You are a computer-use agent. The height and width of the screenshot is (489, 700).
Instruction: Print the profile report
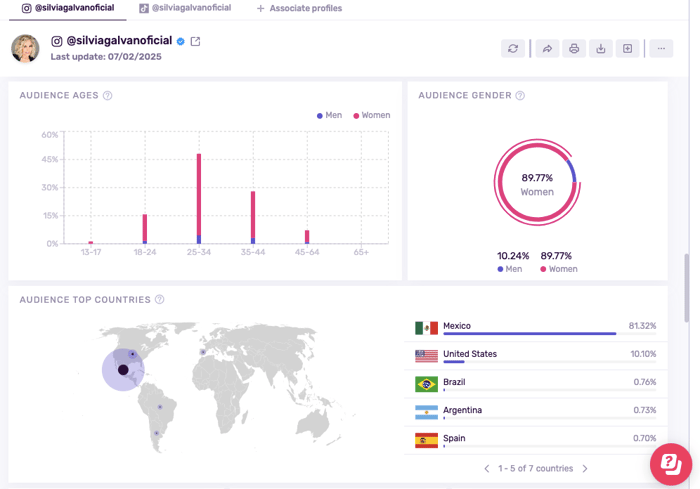pos(574,48)
